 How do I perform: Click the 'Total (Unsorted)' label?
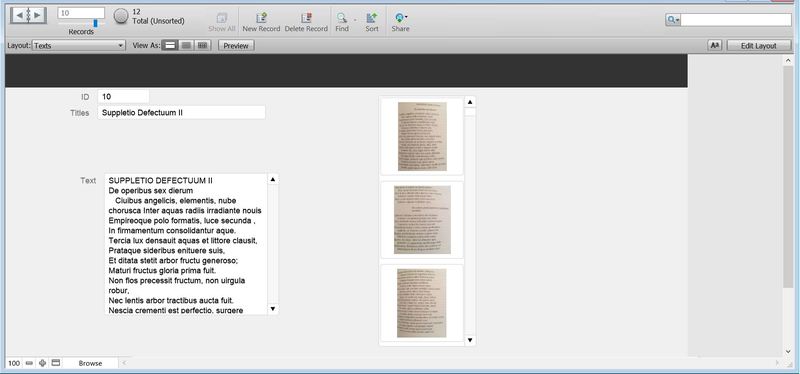[158, 21]
